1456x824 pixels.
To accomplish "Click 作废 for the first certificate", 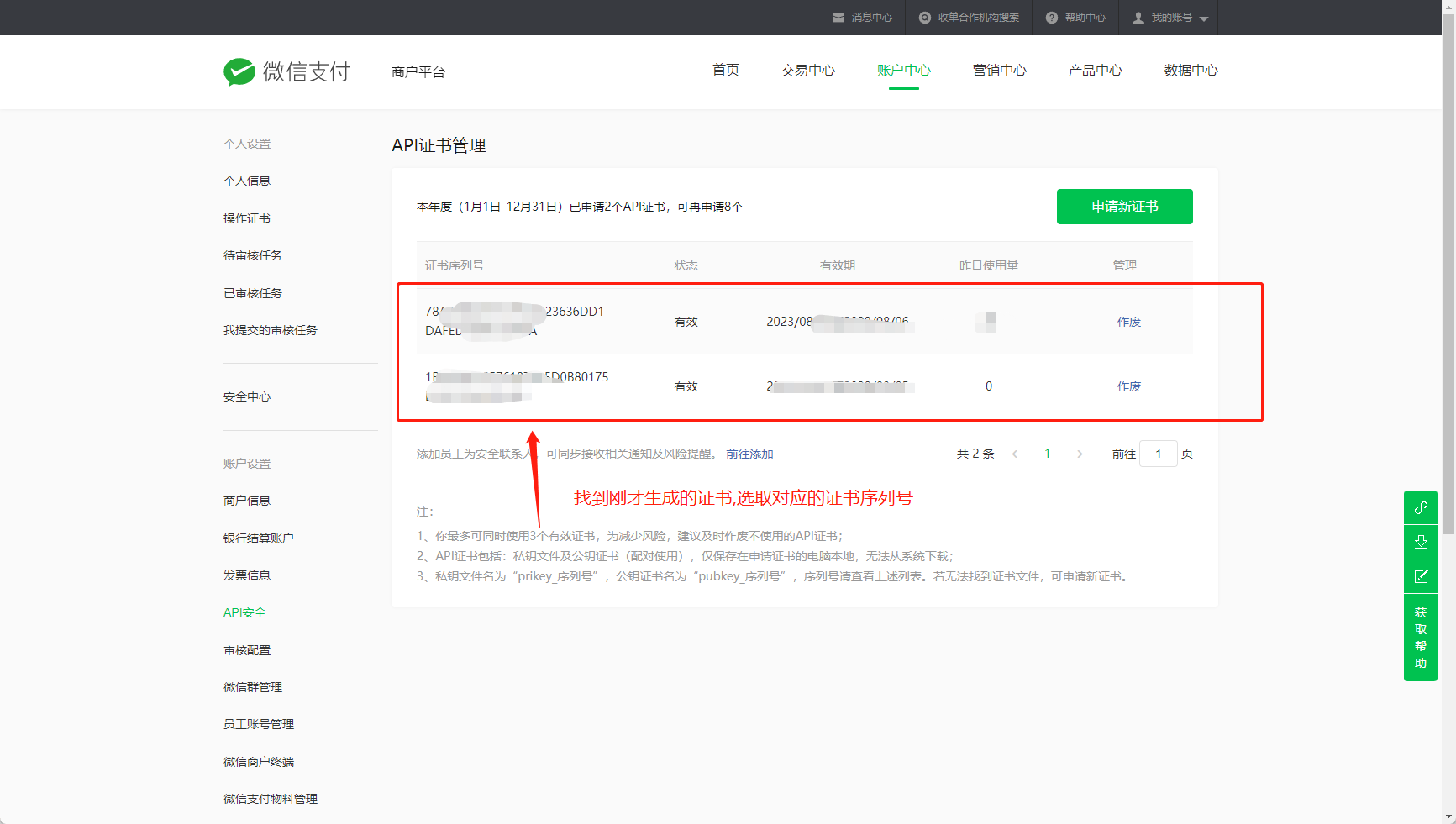I will tap(1128, 322).
